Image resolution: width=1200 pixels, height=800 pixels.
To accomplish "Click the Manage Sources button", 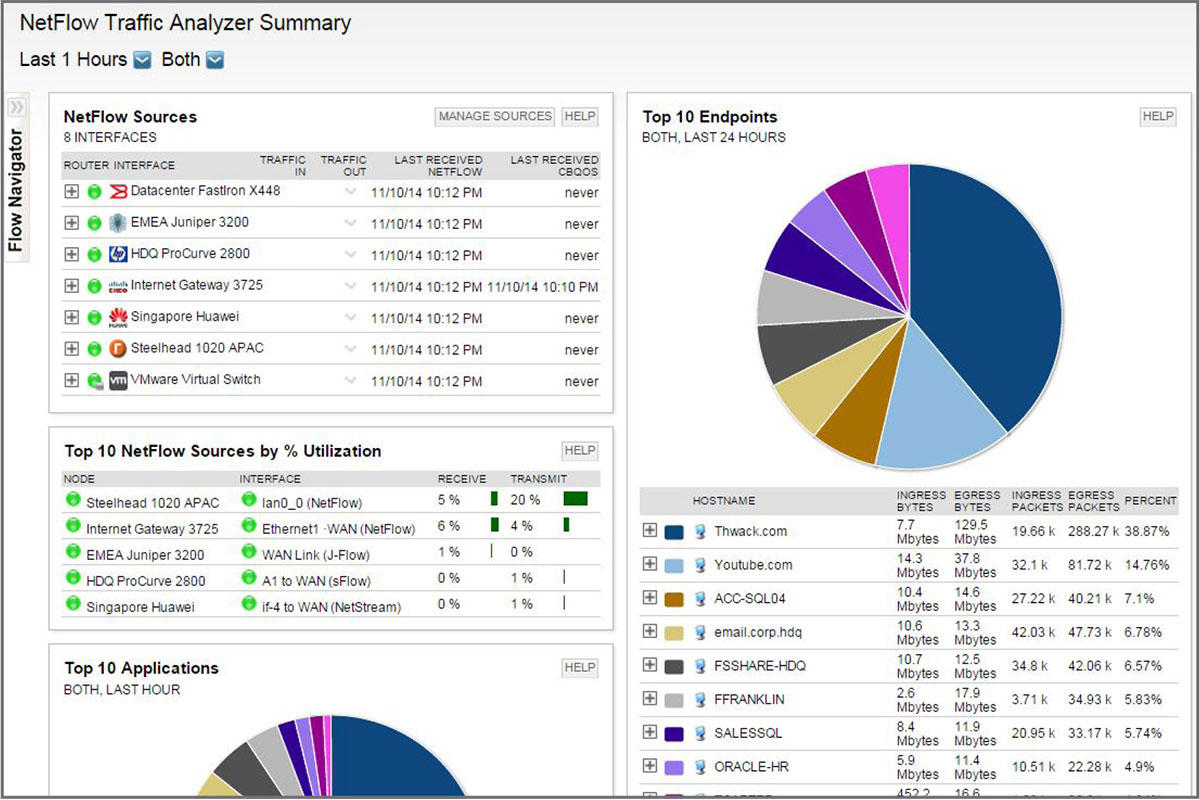I will [495, 117].
